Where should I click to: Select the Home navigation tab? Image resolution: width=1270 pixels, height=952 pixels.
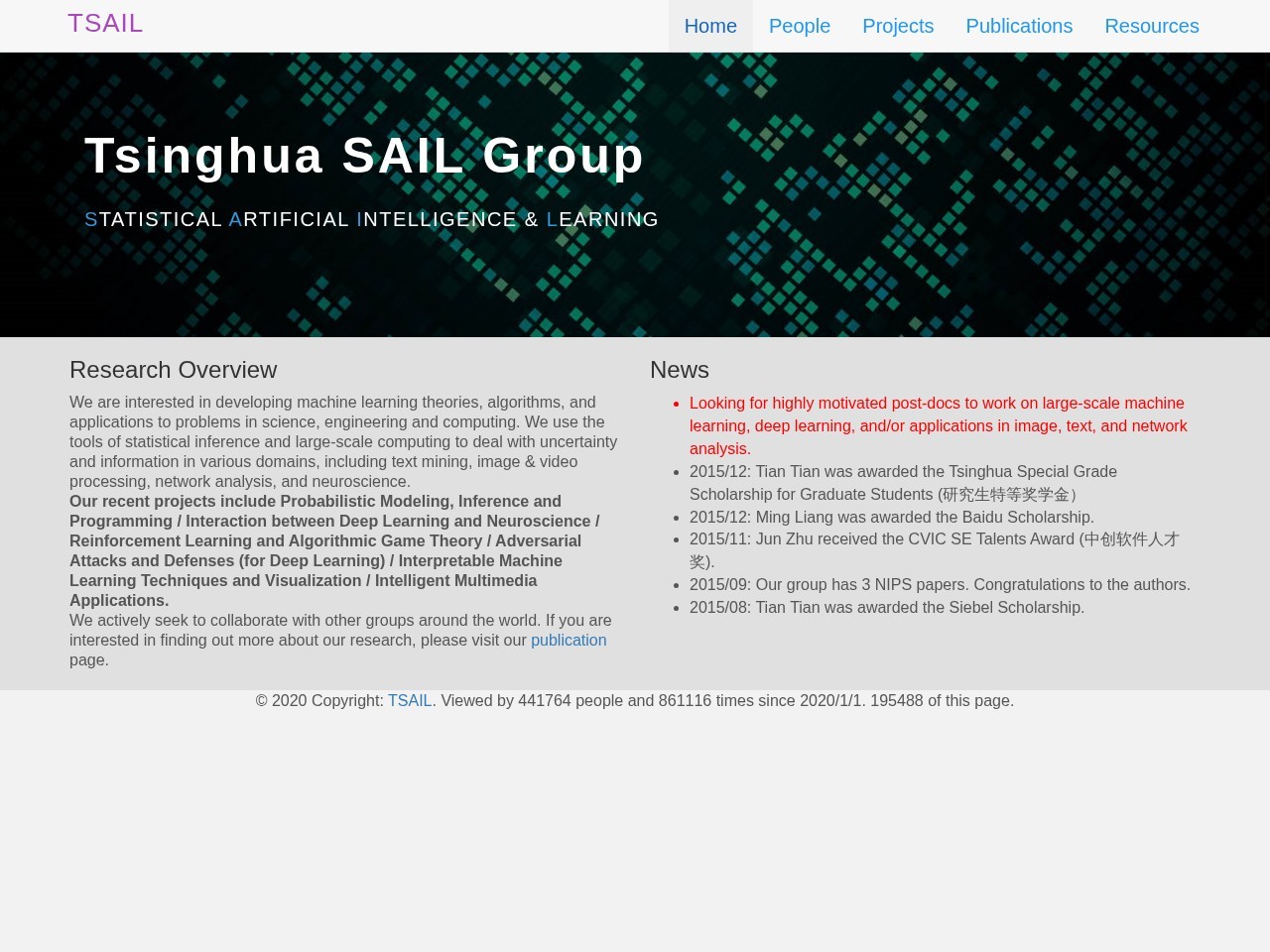[x=710, y=26]
